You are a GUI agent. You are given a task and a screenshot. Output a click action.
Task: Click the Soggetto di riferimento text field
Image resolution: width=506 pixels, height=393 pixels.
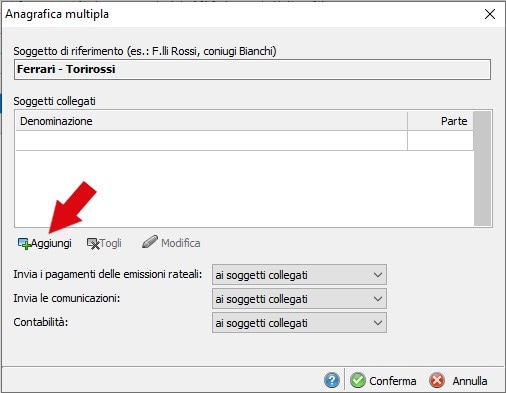[x=252, y=69]
